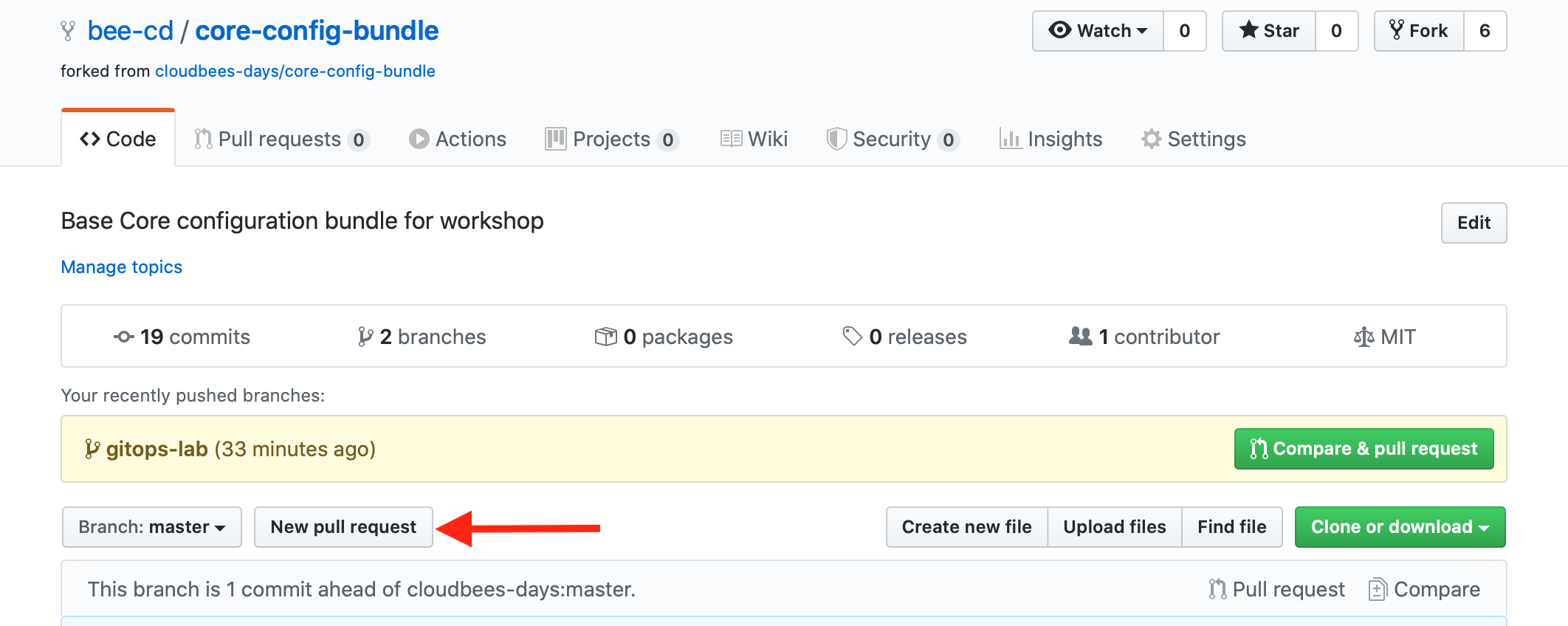
Task: Click the Security shield icon
Action: (x=836, y=139)
